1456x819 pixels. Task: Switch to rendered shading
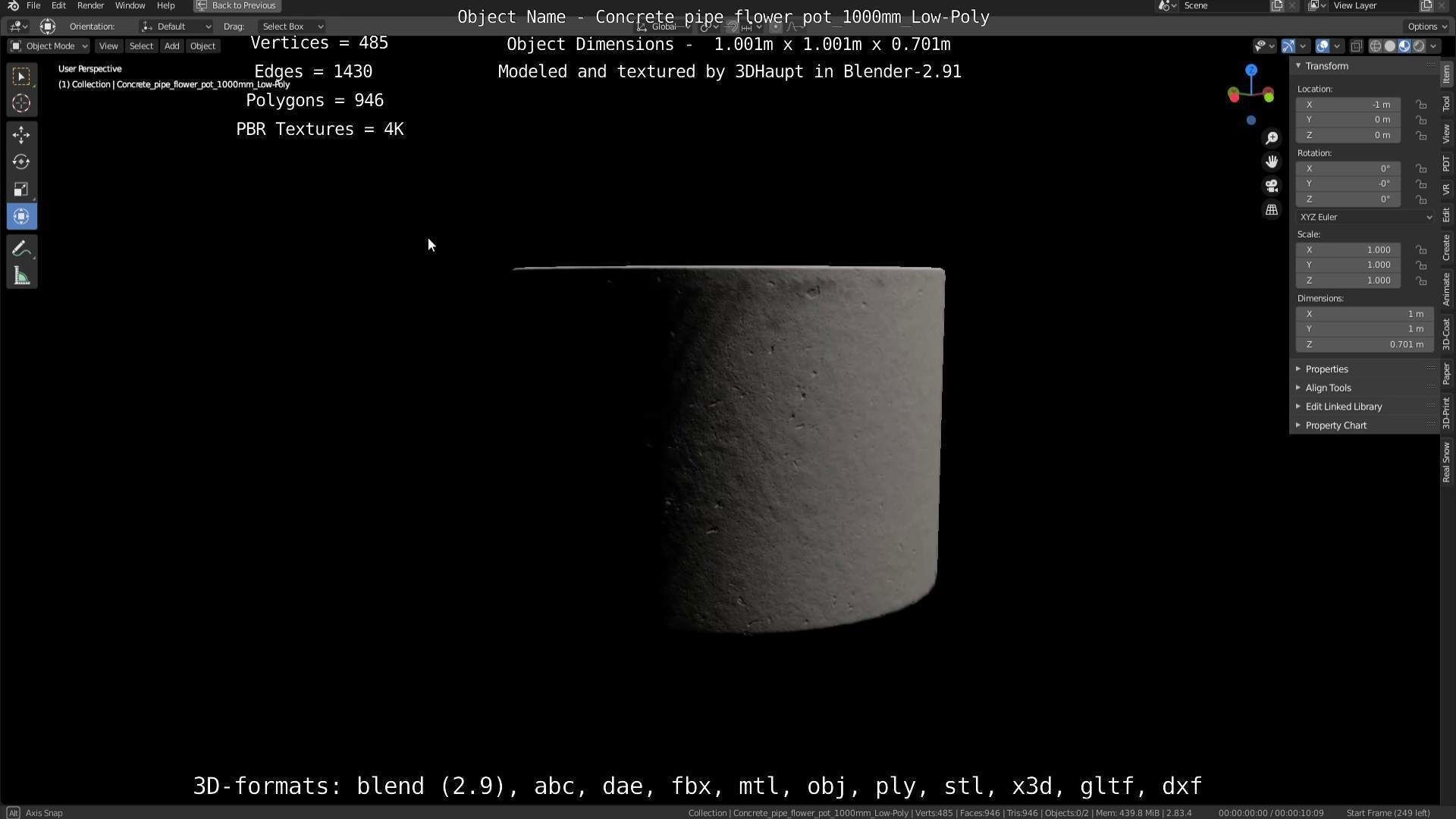[1419, 46]
